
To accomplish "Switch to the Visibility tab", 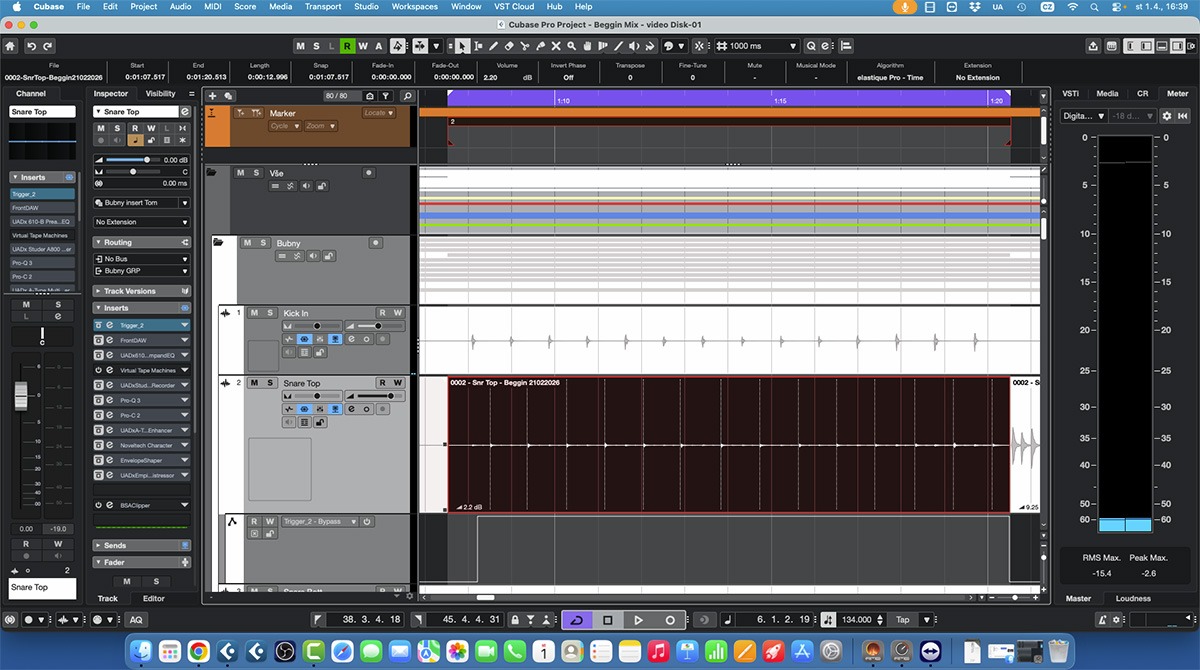I will click(160, 94).
